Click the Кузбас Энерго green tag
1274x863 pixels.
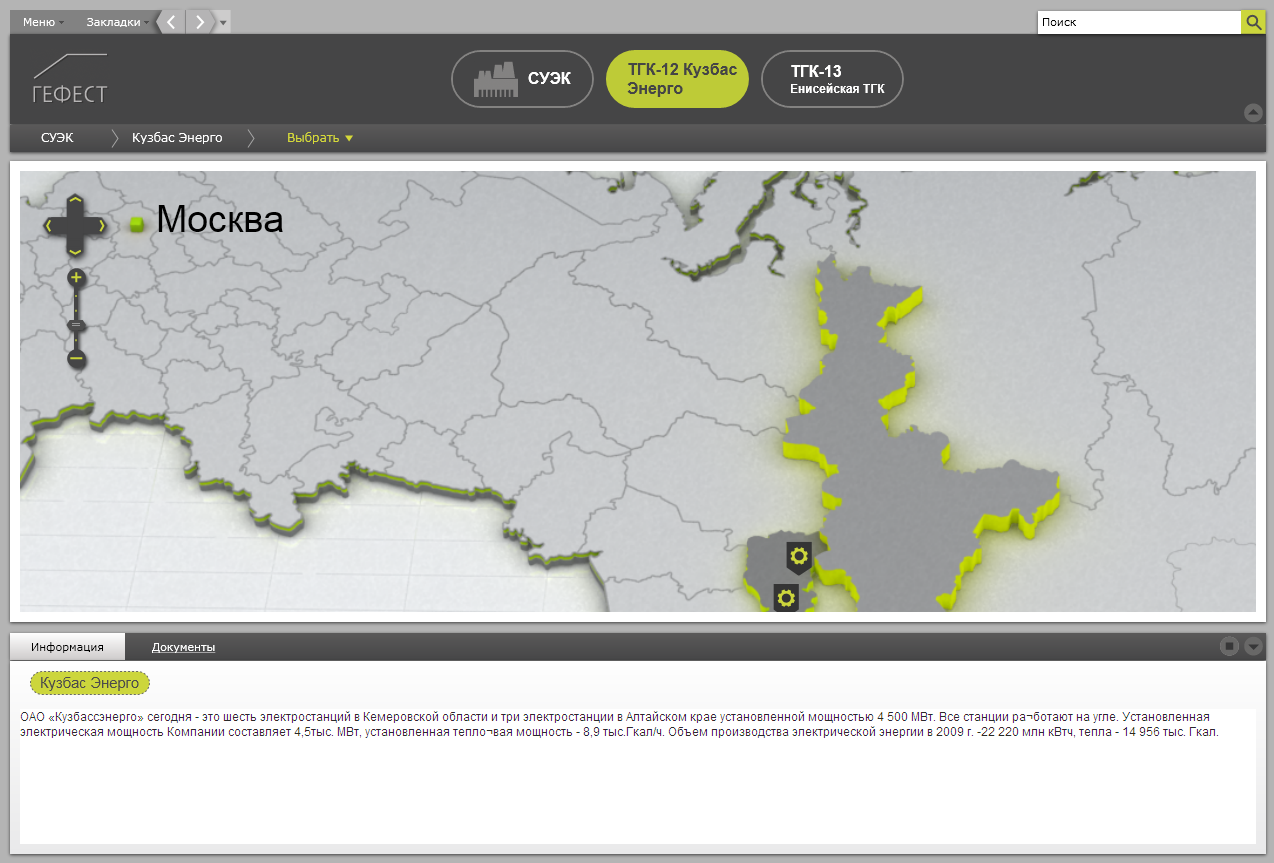90,682
